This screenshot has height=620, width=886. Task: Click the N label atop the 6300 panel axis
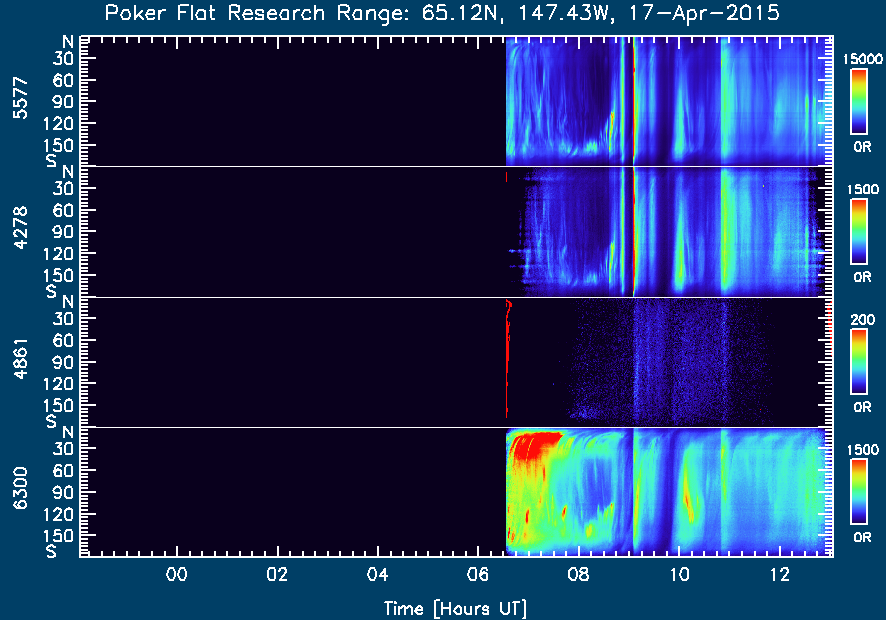pyautogui.click(x=68, y=432)
